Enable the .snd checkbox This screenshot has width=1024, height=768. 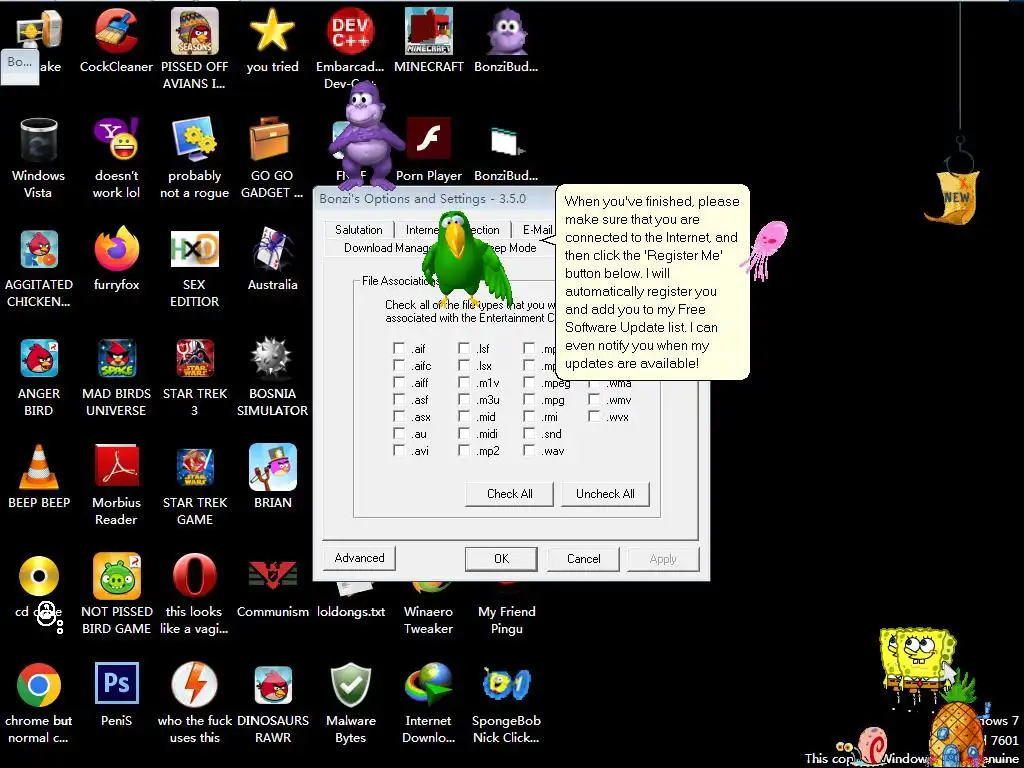pyautogui.click(x=529, y=434)
